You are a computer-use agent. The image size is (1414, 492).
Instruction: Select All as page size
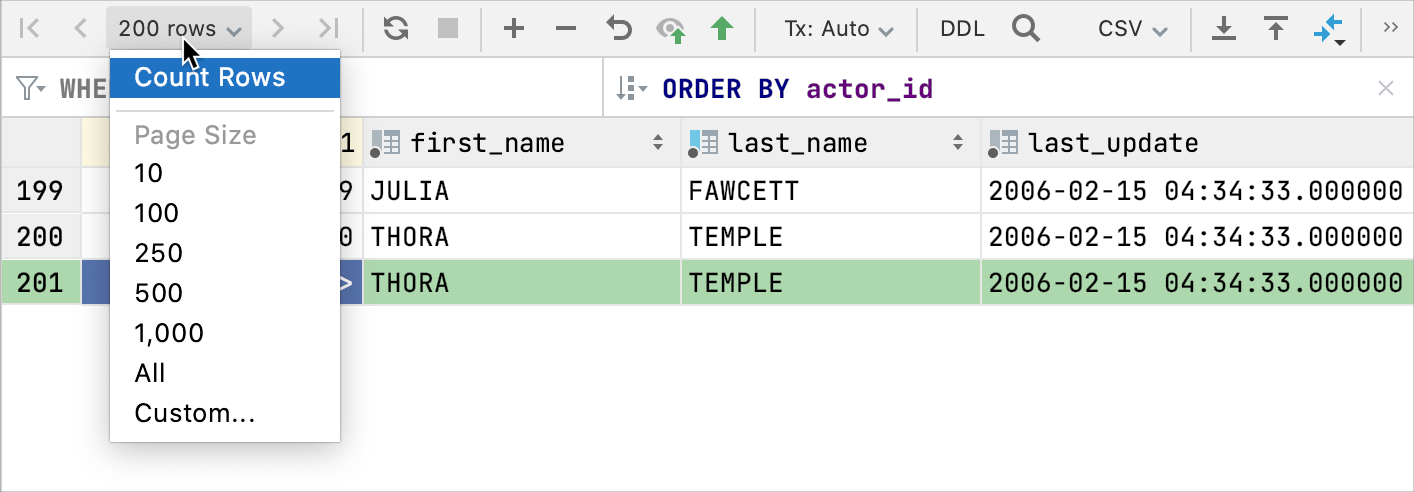click(225, 373)
